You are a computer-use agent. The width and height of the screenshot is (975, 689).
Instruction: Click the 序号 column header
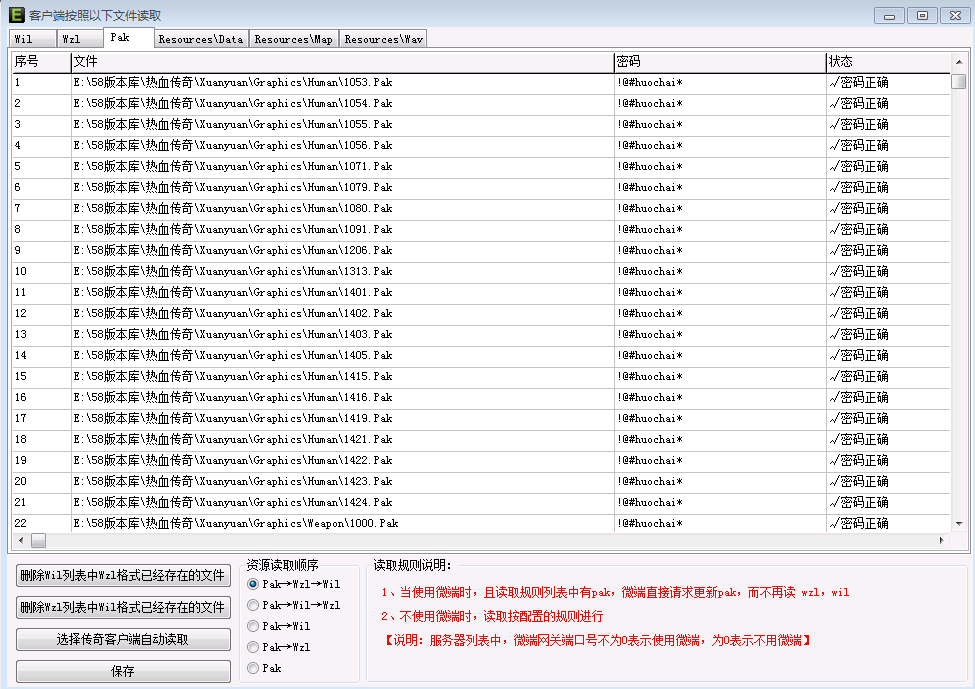[42, 62]
